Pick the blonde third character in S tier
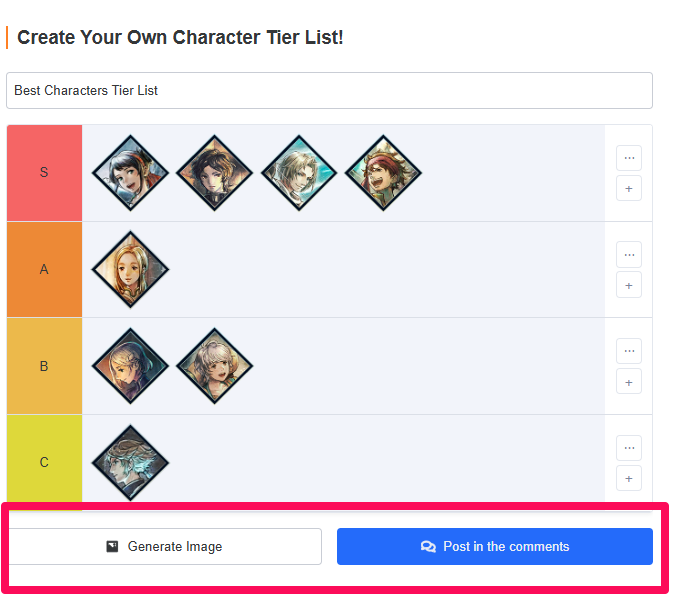Screen dimensions: 673x607 299,173
